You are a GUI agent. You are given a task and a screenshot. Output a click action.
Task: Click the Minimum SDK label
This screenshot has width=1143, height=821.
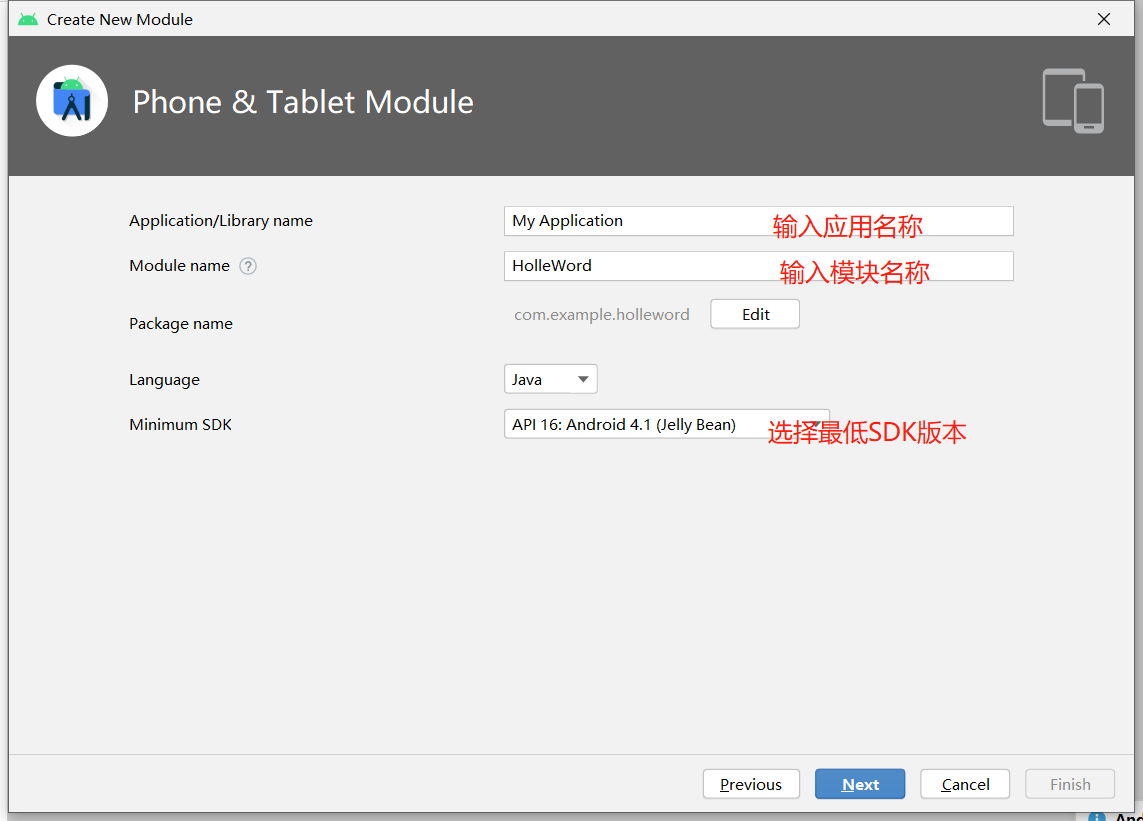coord(180,424)
